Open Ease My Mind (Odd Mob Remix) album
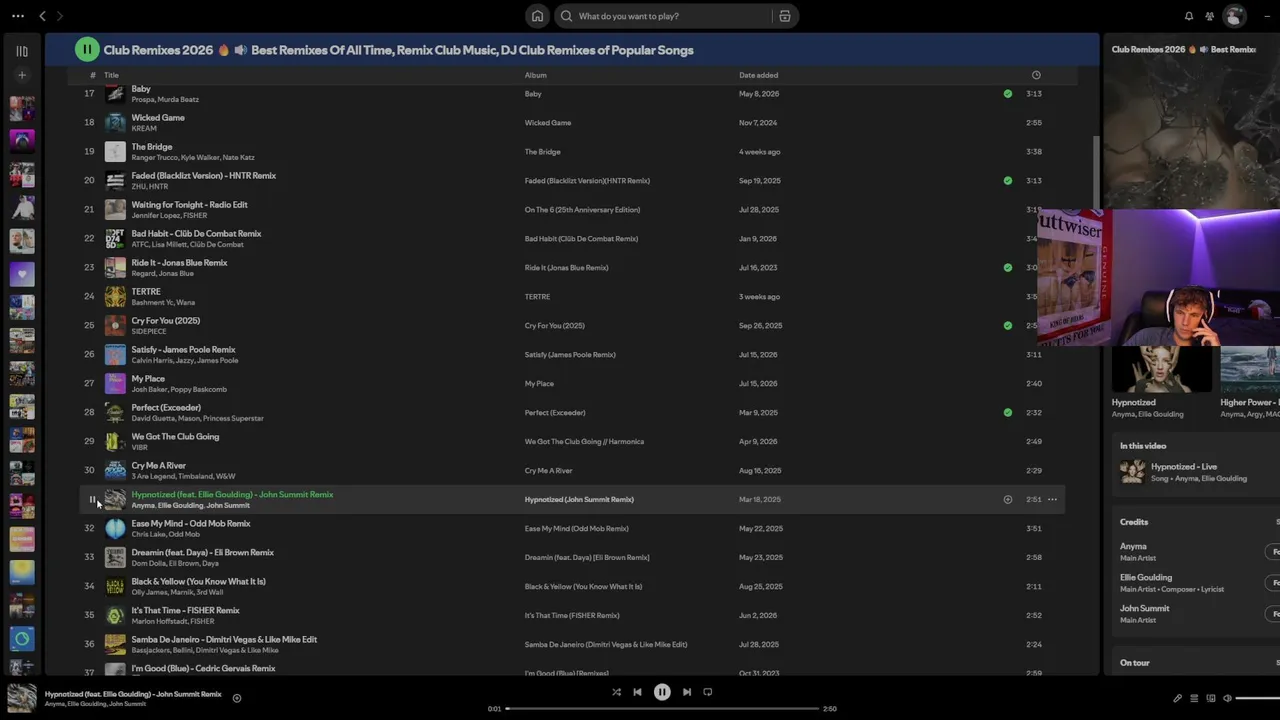 pos(577,529)
